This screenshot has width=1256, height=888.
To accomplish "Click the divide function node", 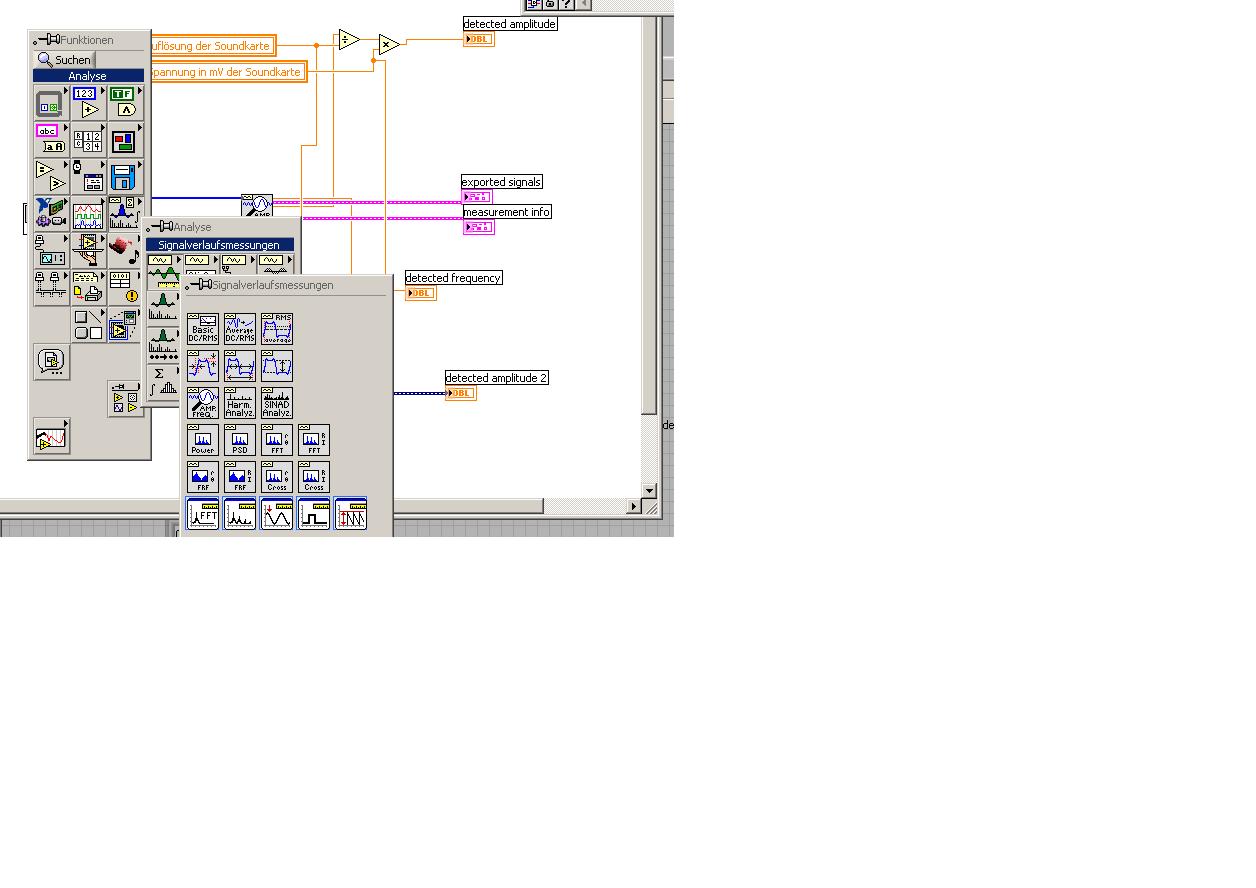I will pyautogui.click(x=348, y=40).
